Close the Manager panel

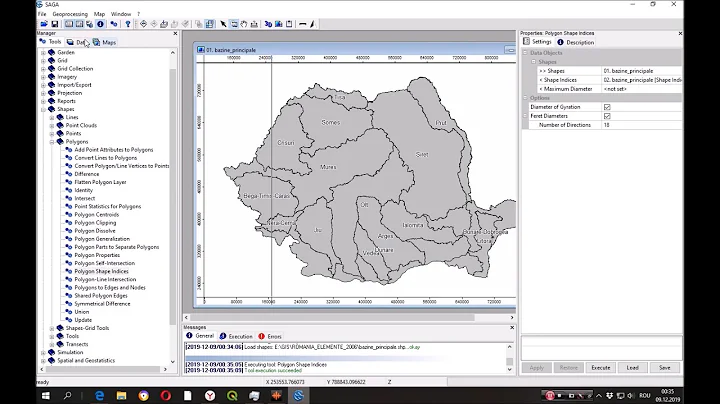(175, 34)
